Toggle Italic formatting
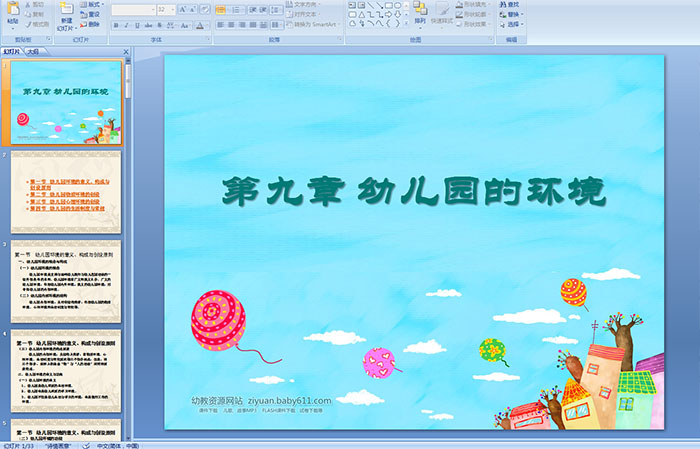Screen dimensions: 700x449 click(126, 25)
